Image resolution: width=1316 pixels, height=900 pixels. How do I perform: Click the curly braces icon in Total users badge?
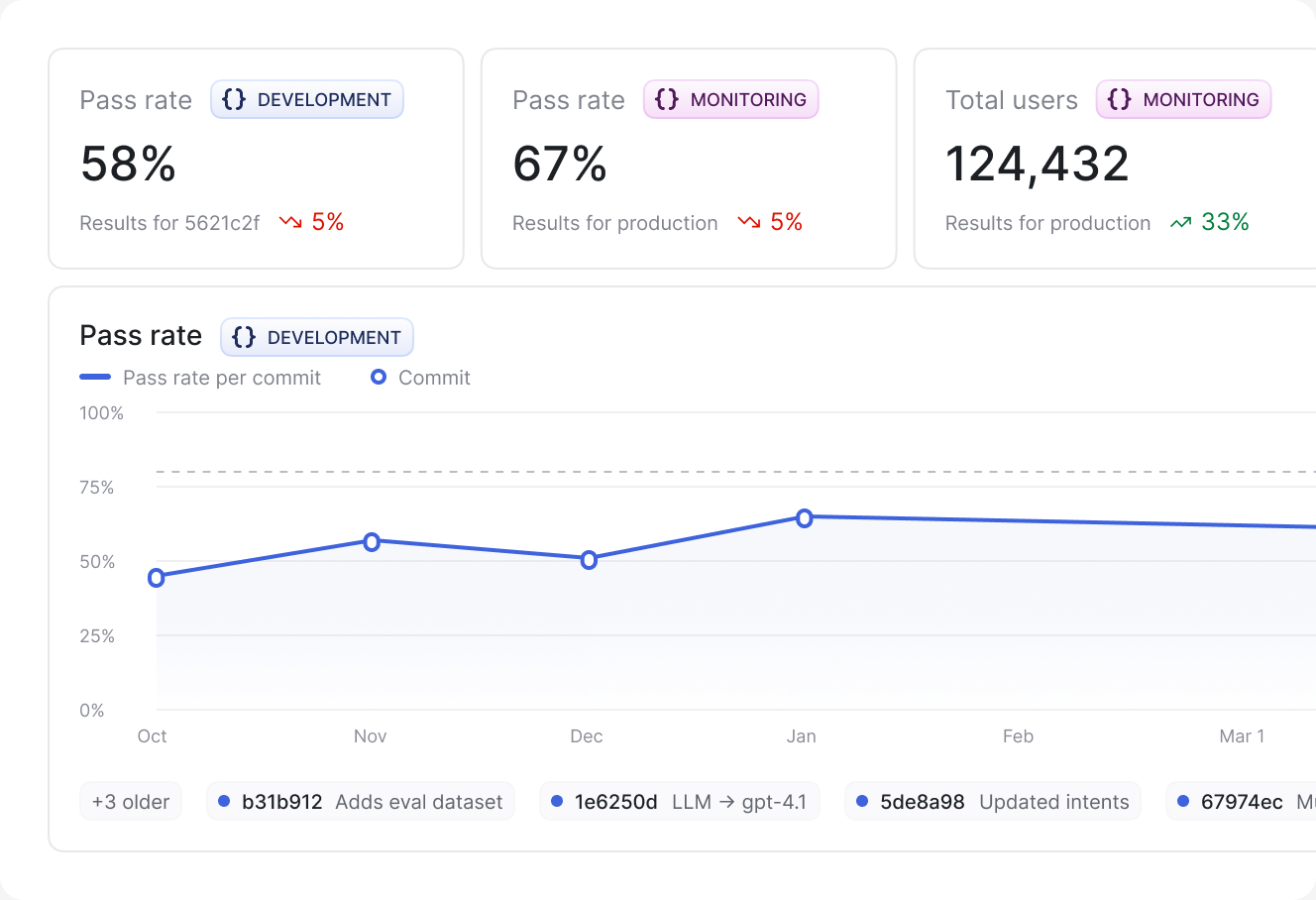click(x=1120, y=99)
